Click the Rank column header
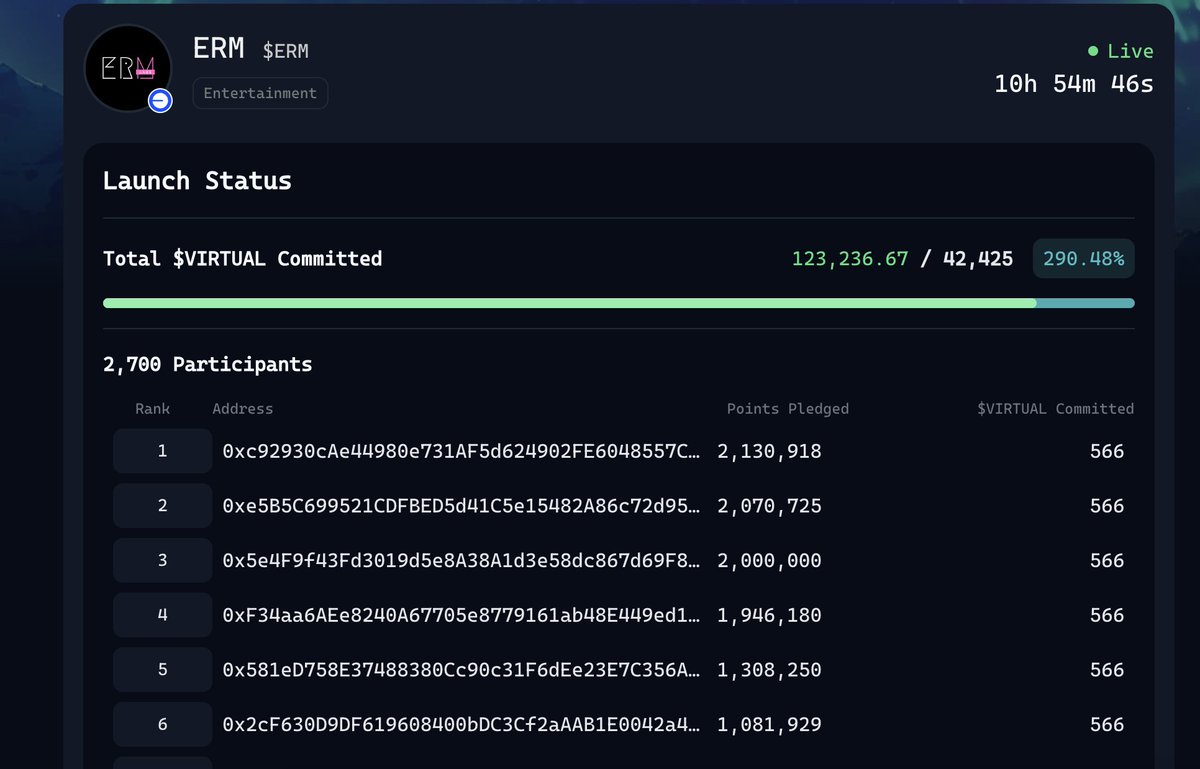Screen dimensions: 1200x769 (x=153, y=409)
